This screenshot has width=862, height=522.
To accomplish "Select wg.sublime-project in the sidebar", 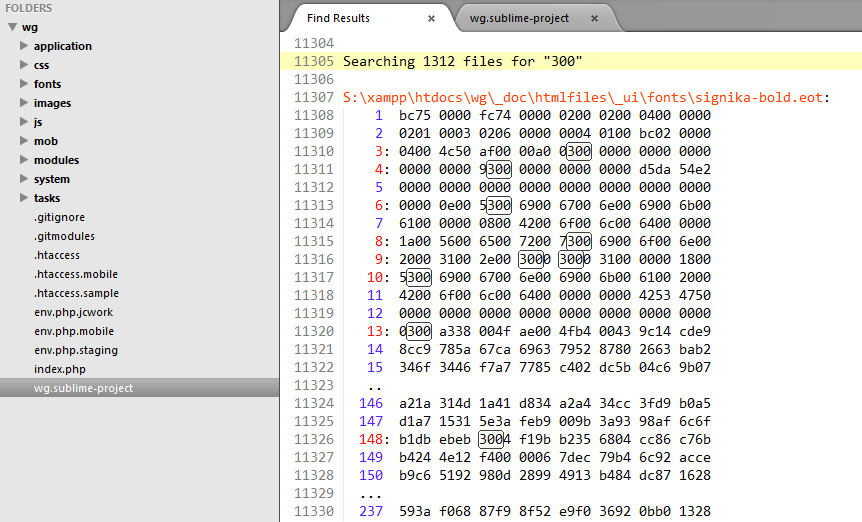I will (x=83, y=388).
